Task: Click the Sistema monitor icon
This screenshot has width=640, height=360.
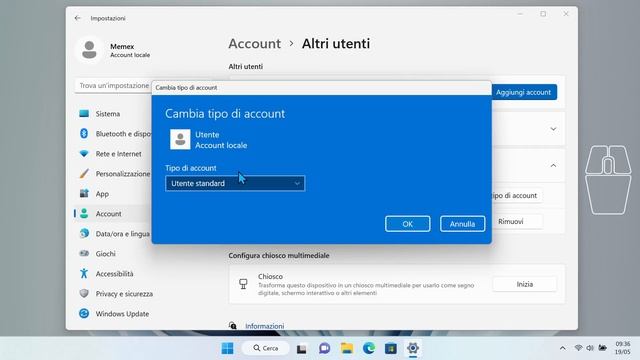Action: point(84,113)
